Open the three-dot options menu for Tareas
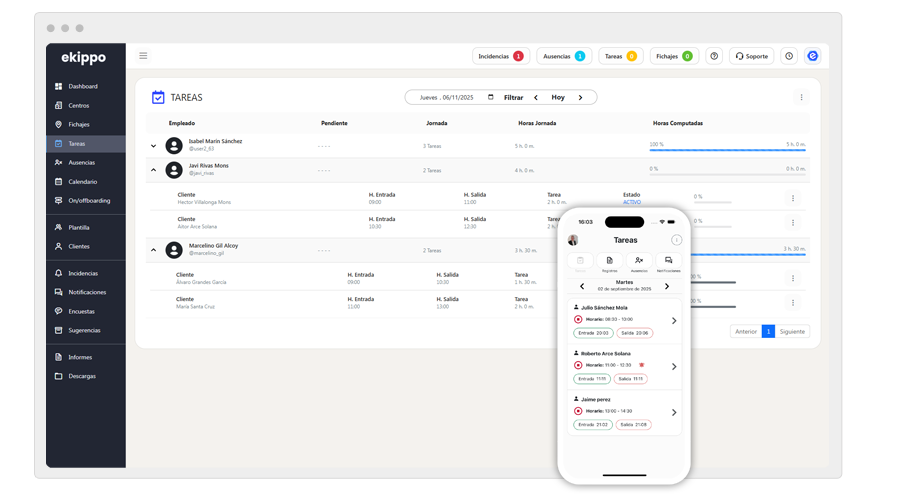900x495 pixels. pyautogui.click(x=801, y=97)
